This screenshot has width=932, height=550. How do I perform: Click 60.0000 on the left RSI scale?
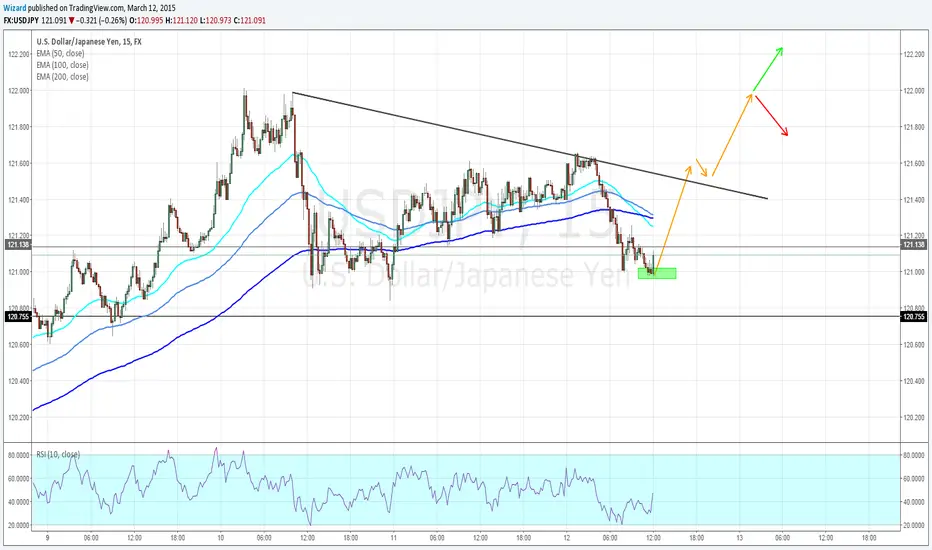pyautogui.click(x=18, y=478)
